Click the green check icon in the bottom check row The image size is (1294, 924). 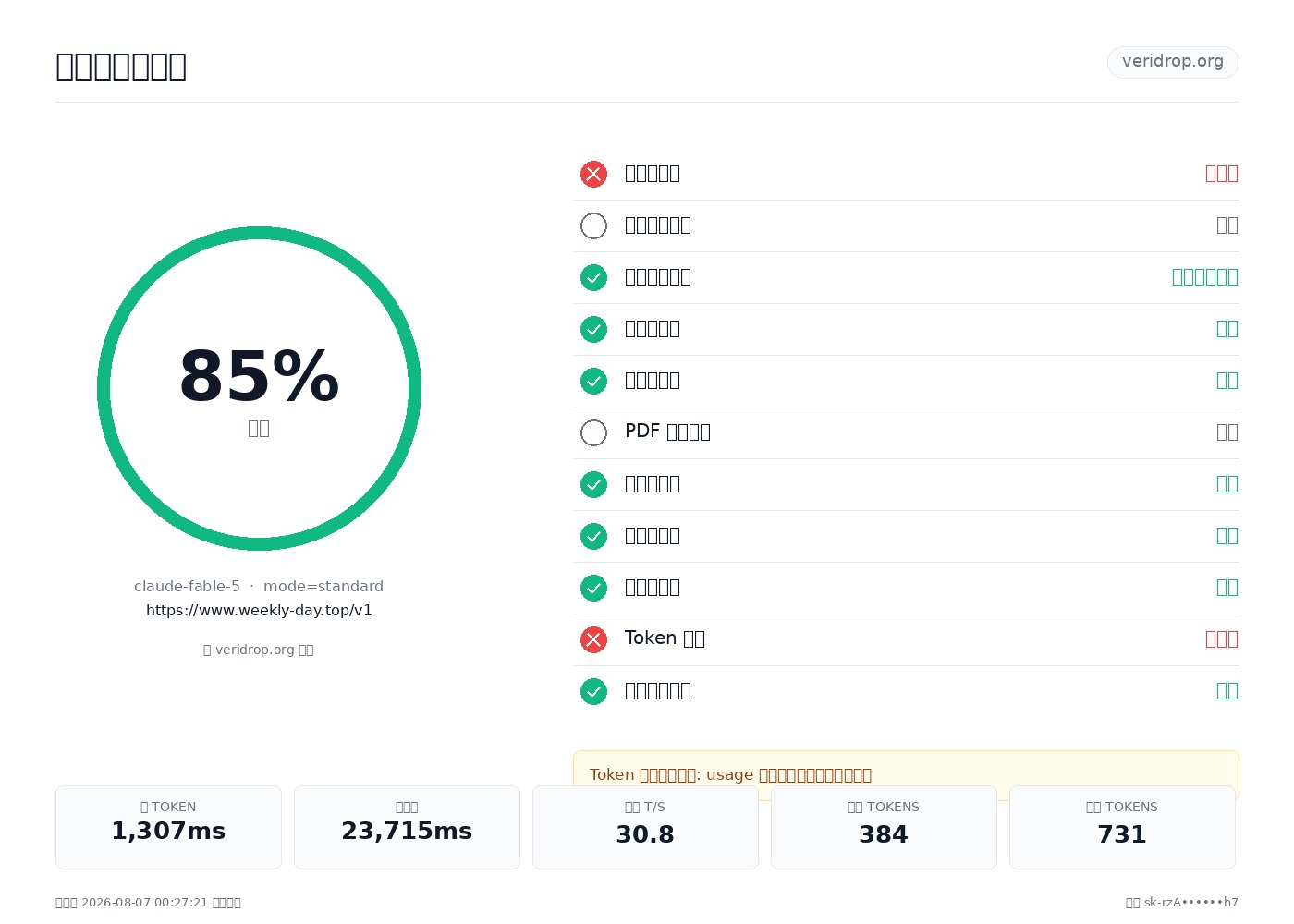pyautogui.click(x=593, y=691)
